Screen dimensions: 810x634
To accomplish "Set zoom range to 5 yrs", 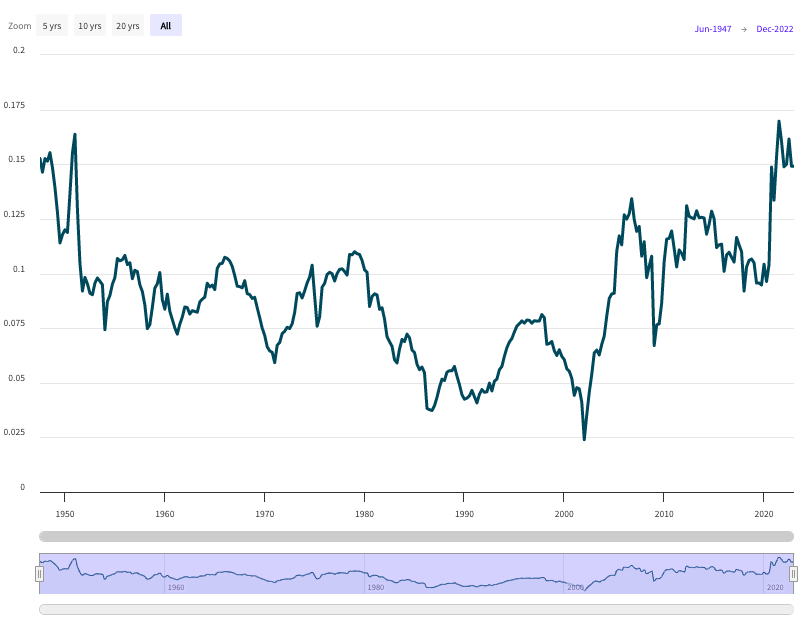I will pyautogui.click(x=52, y=25).
